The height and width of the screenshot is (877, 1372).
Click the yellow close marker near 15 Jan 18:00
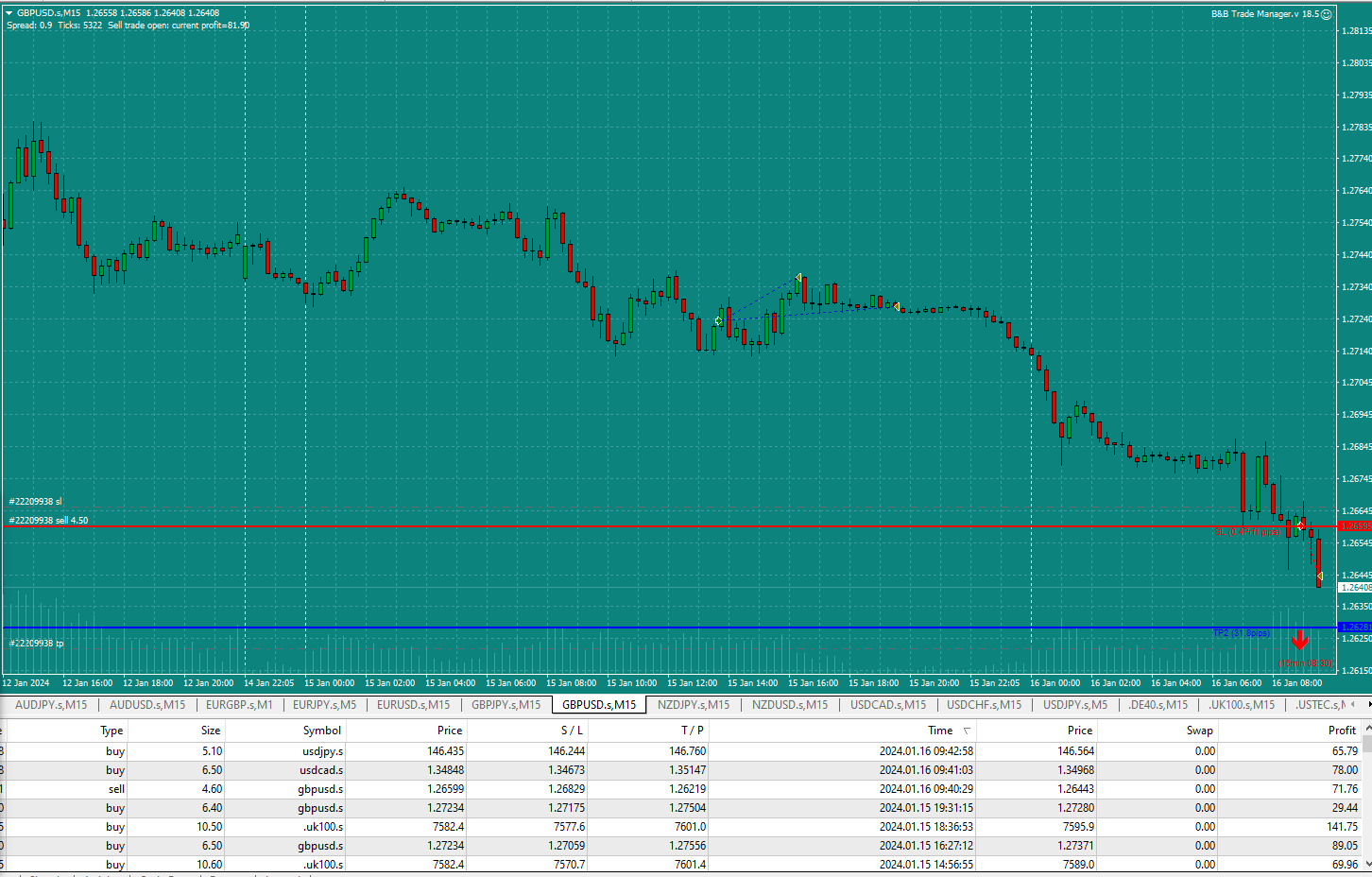pyautogui.click(x=896, y=306)
